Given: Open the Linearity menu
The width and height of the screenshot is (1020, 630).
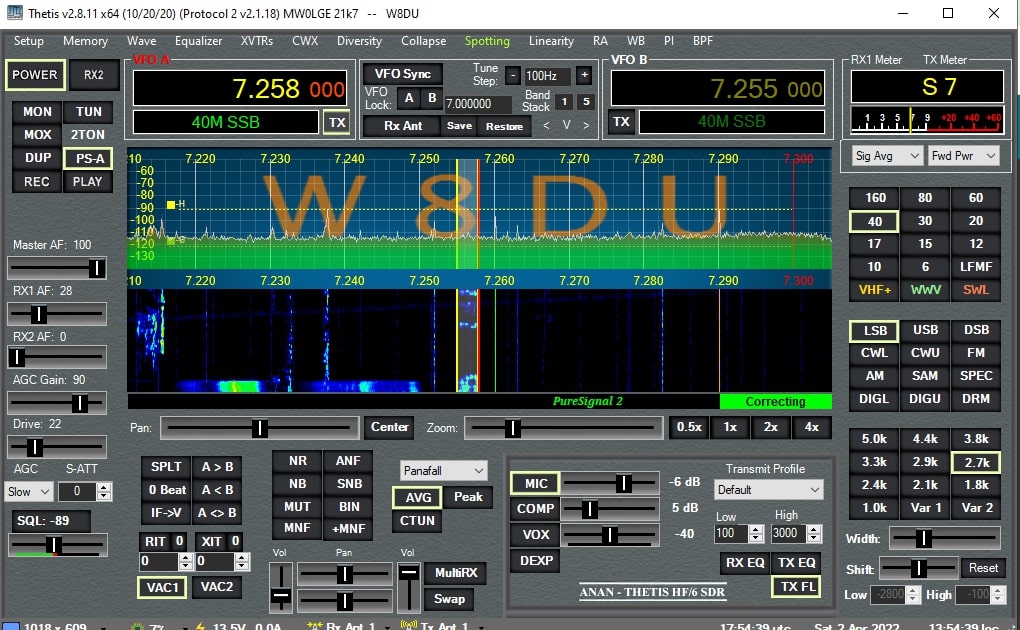Looking at the screenshot, I should tap(551, 40).
